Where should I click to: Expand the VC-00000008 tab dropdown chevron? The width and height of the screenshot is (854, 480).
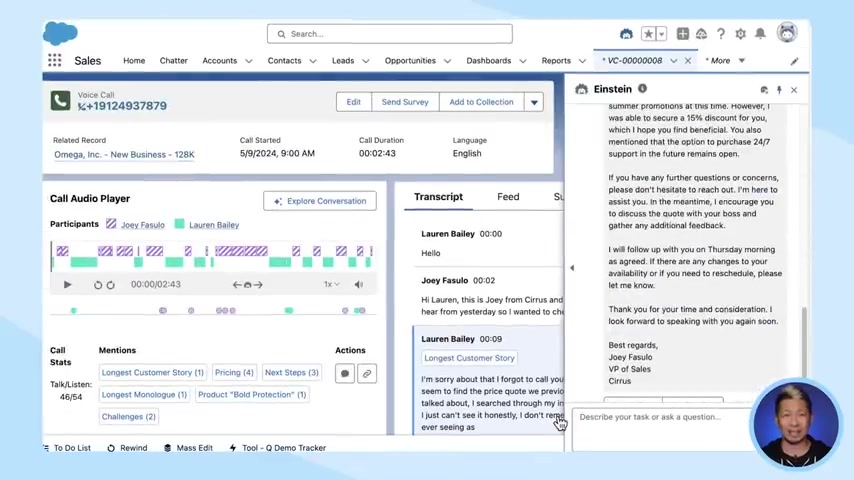(x=674, y=61)
